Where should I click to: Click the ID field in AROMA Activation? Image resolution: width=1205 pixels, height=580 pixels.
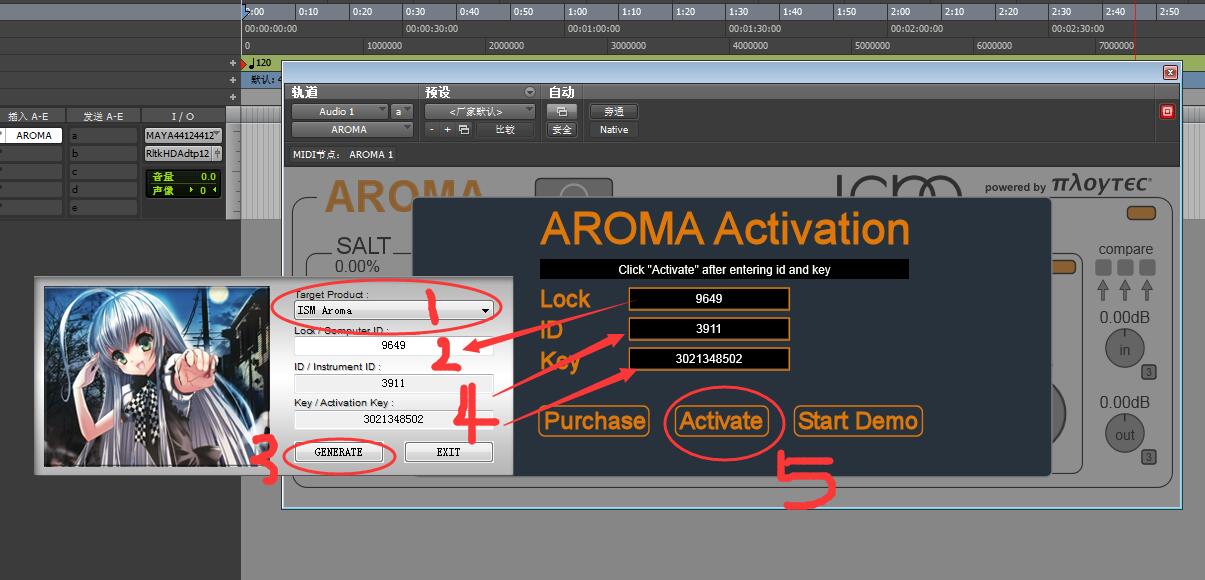[x=709, y=329]
